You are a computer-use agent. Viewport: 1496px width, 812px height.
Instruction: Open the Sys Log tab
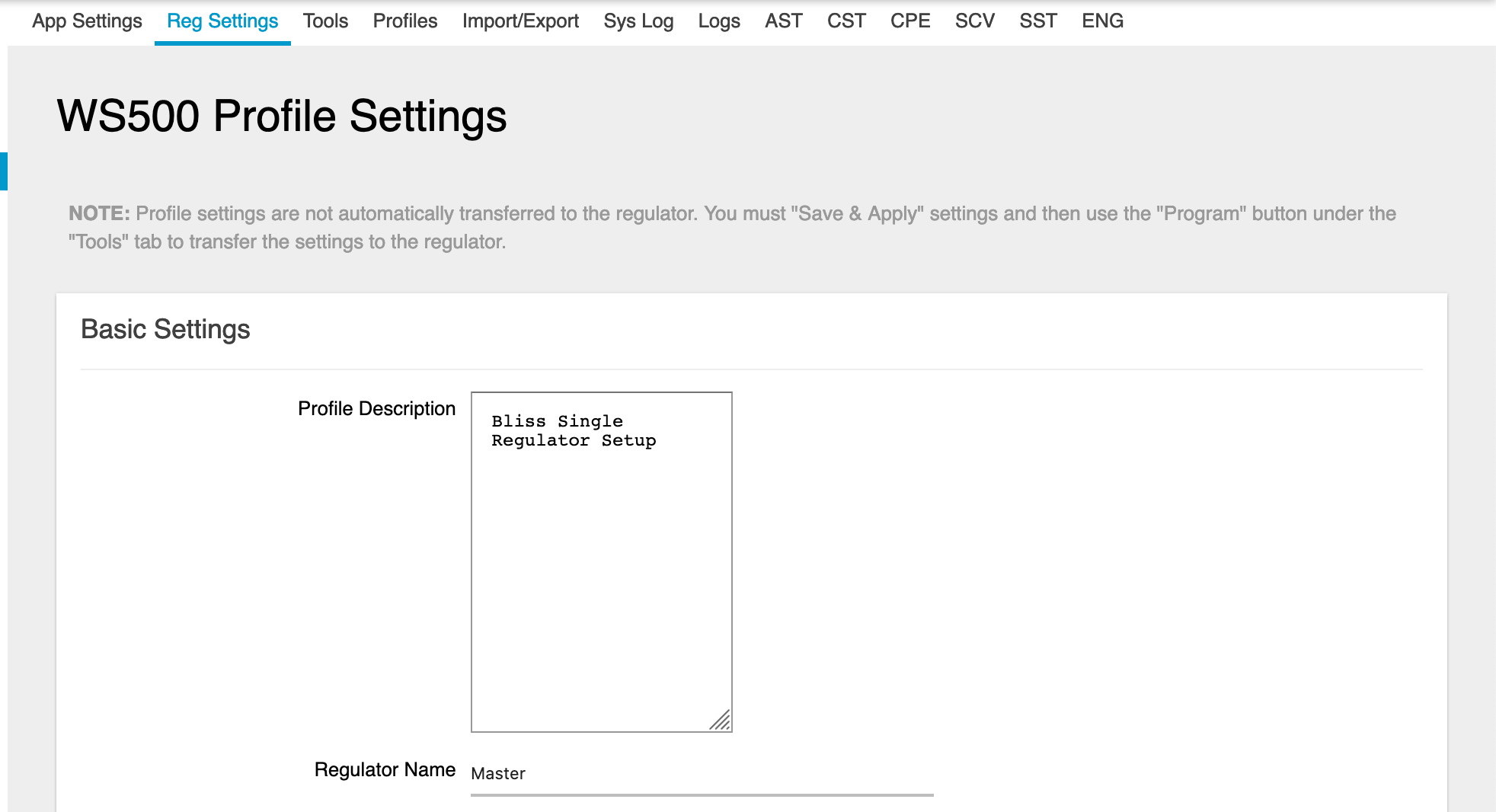pyautogui.click(x=638, y=21)
